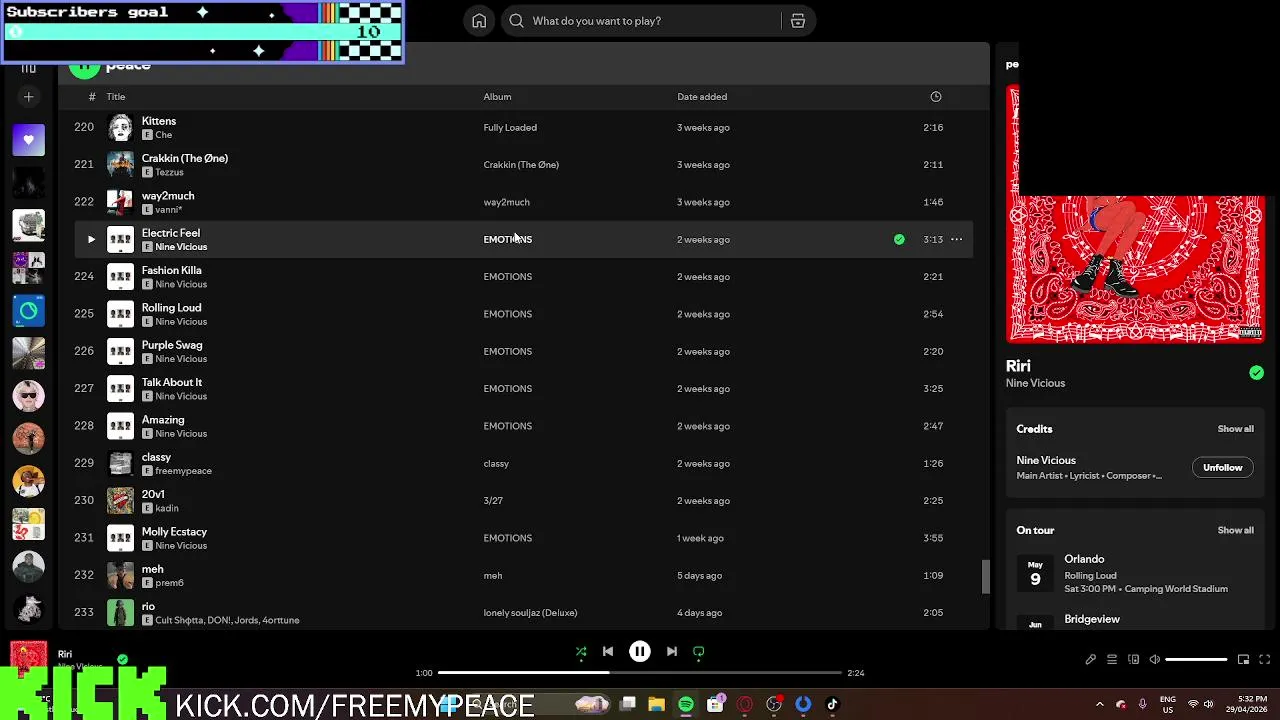Viewport: 1280px width, 720px height.
Task: Select the 20v1 track
Action: point(523,501)
